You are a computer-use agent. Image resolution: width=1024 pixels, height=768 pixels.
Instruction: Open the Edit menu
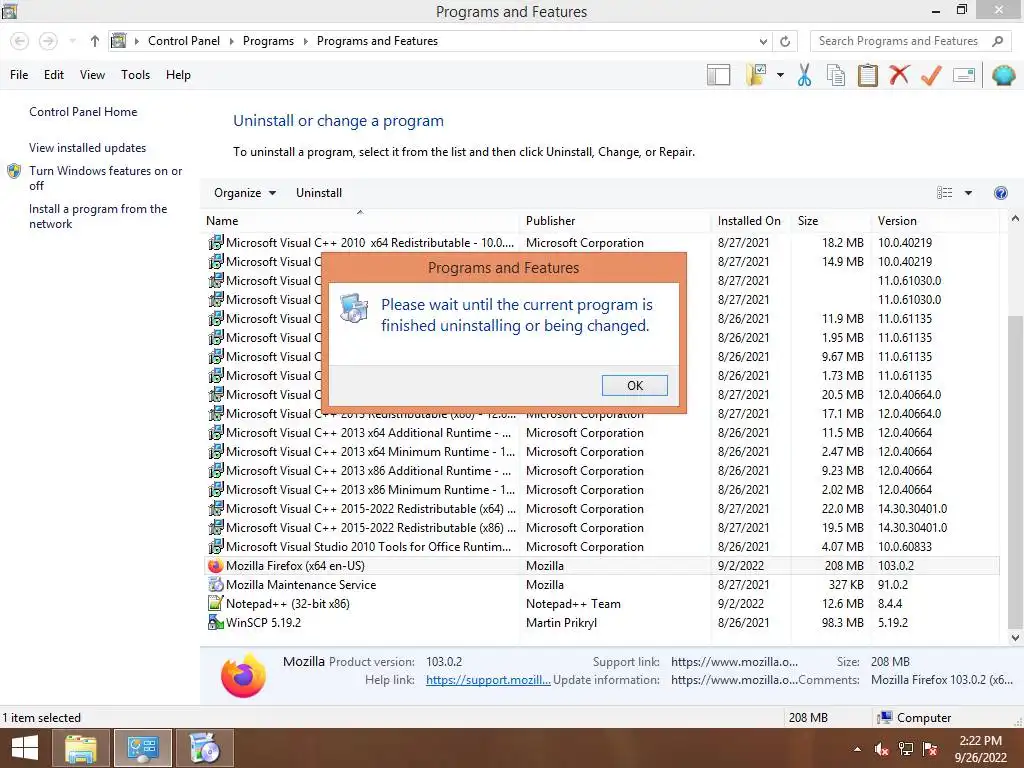[x=54, y=75]
